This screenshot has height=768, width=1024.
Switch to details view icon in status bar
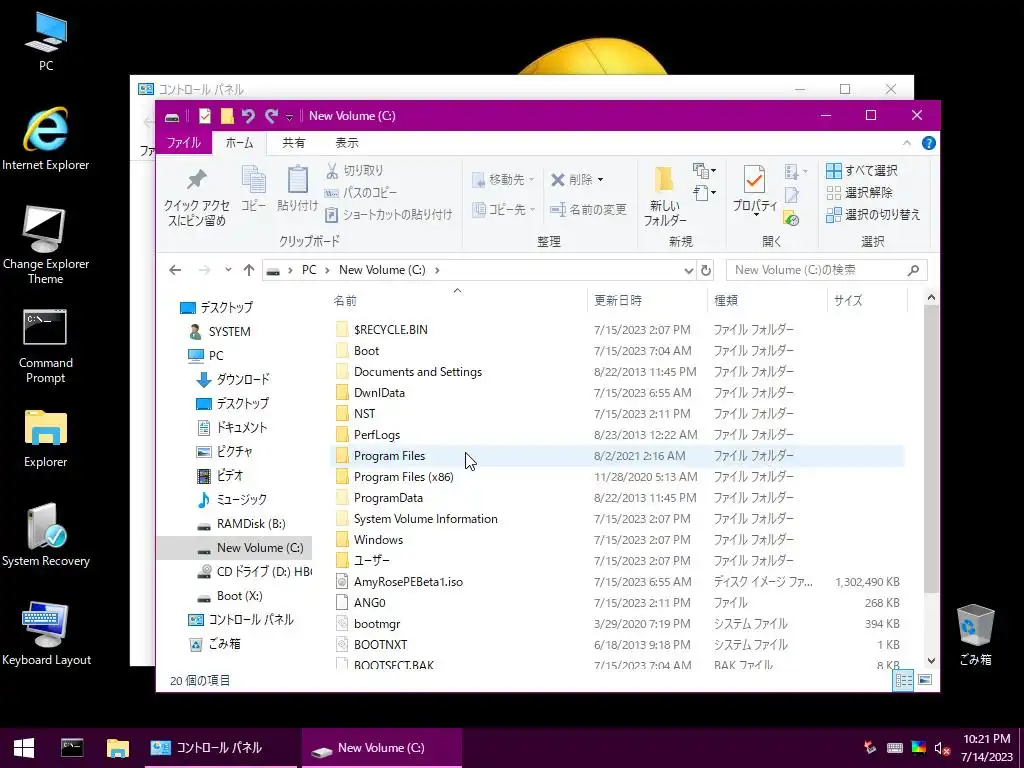click(x=904, y=680)
